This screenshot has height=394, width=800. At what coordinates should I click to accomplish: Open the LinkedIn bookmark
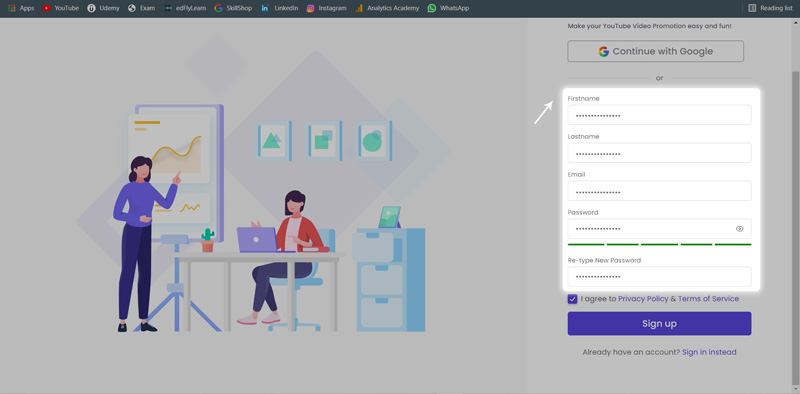tap(279, 8)
